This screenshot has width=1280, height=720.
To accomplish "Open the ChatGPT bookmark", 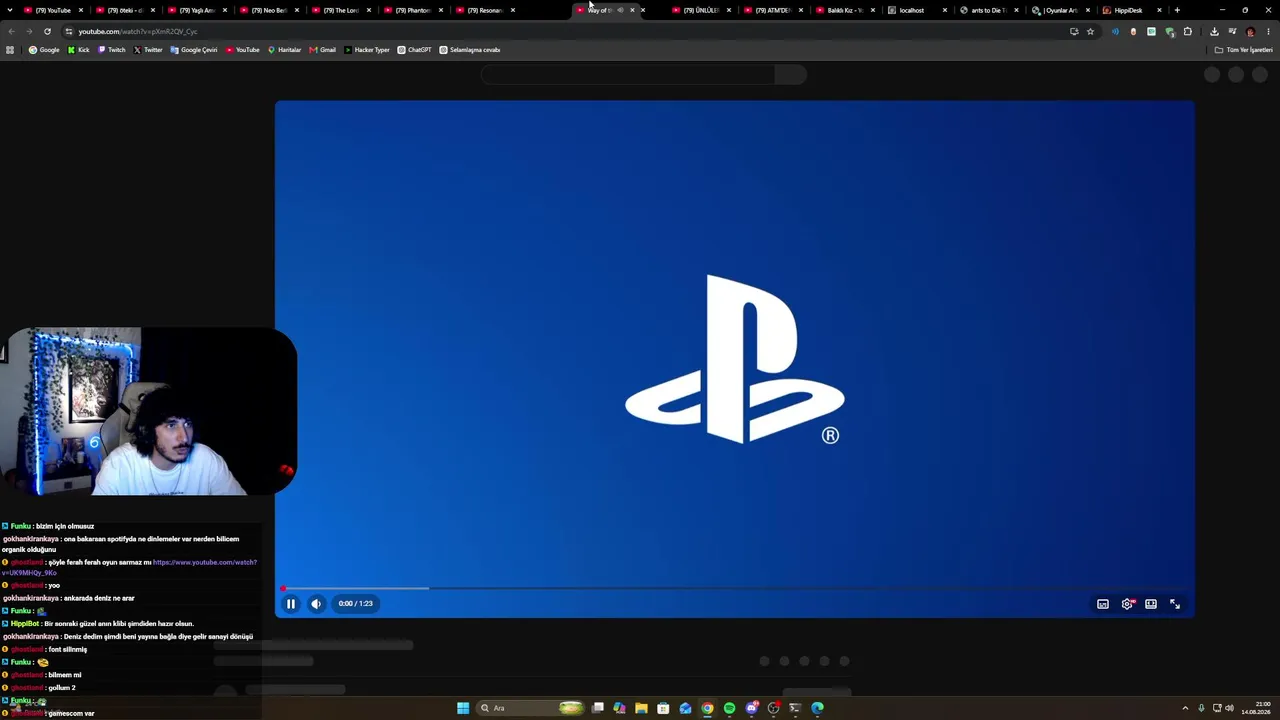I will (414, 50).
